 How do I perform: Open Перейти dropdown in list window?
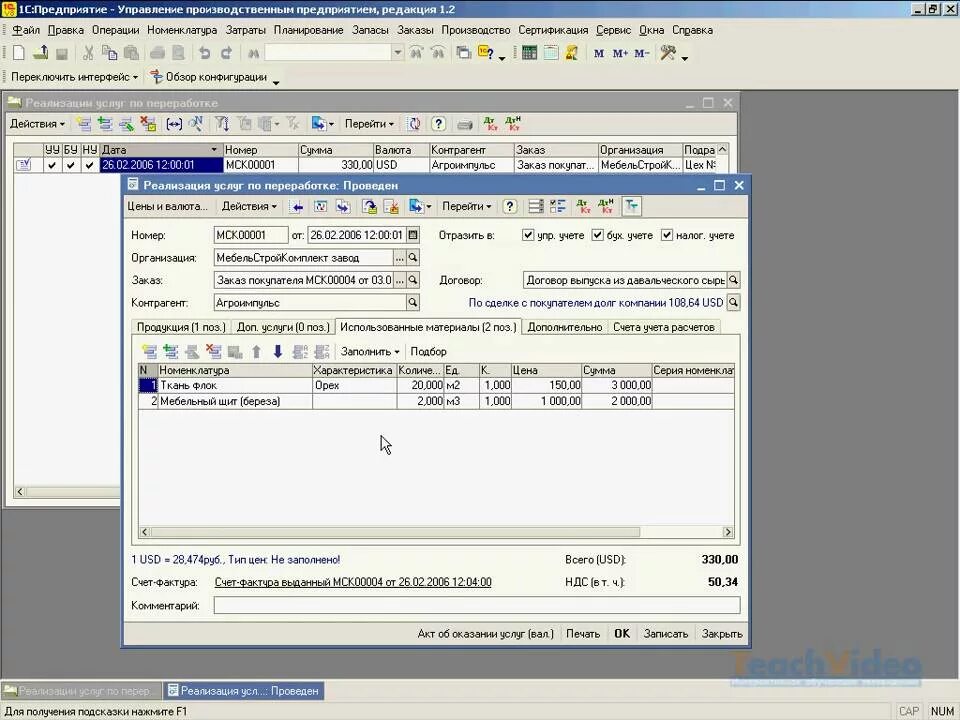[369, 124]
